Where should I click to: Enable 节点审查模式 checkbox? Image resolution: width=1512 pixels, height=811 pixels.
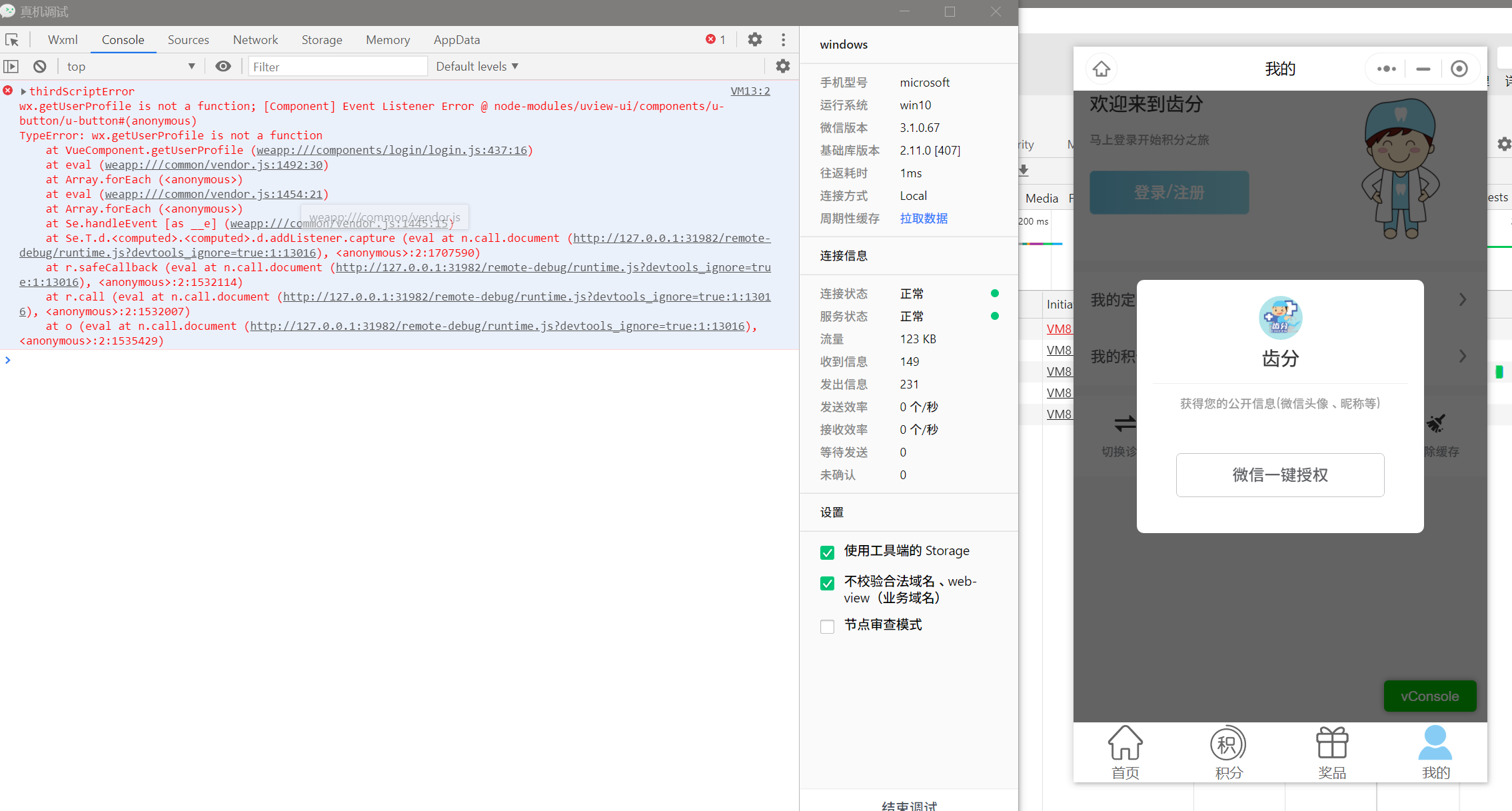[827, 626]
